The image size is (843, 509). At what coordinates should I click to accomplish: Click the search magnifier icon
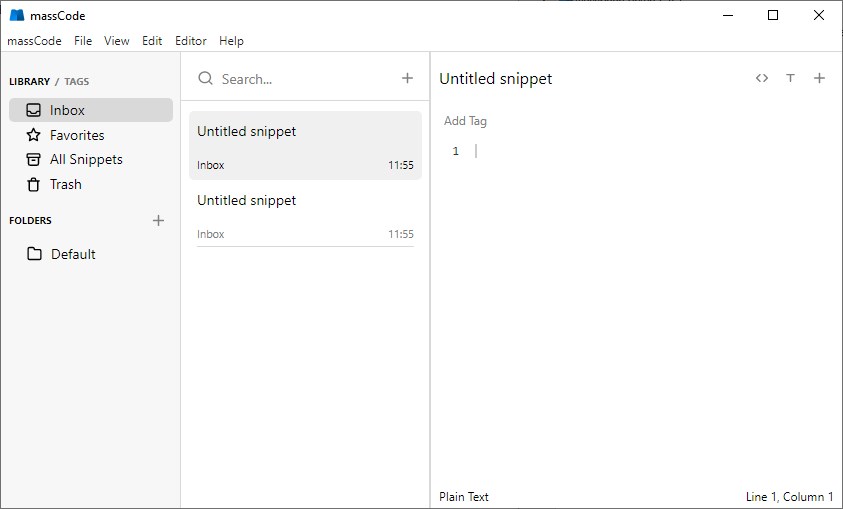(205, 78)
